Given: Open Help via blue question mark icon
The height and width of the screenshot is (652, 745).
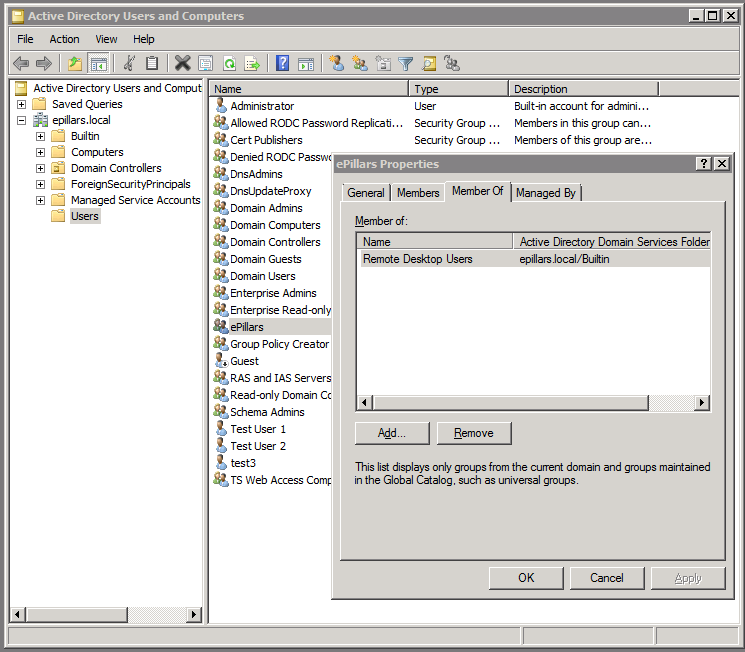Looking at the screenshot, I should (282, 63).
